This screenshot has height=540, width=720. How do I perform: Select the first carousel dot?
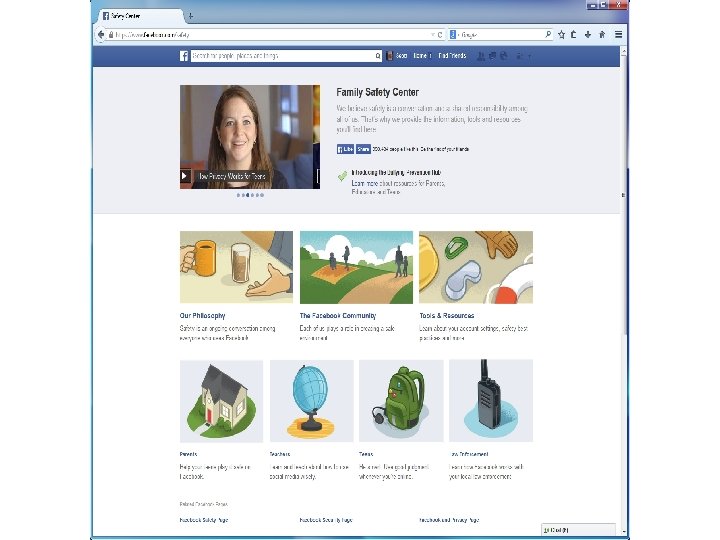coord(238,195)
